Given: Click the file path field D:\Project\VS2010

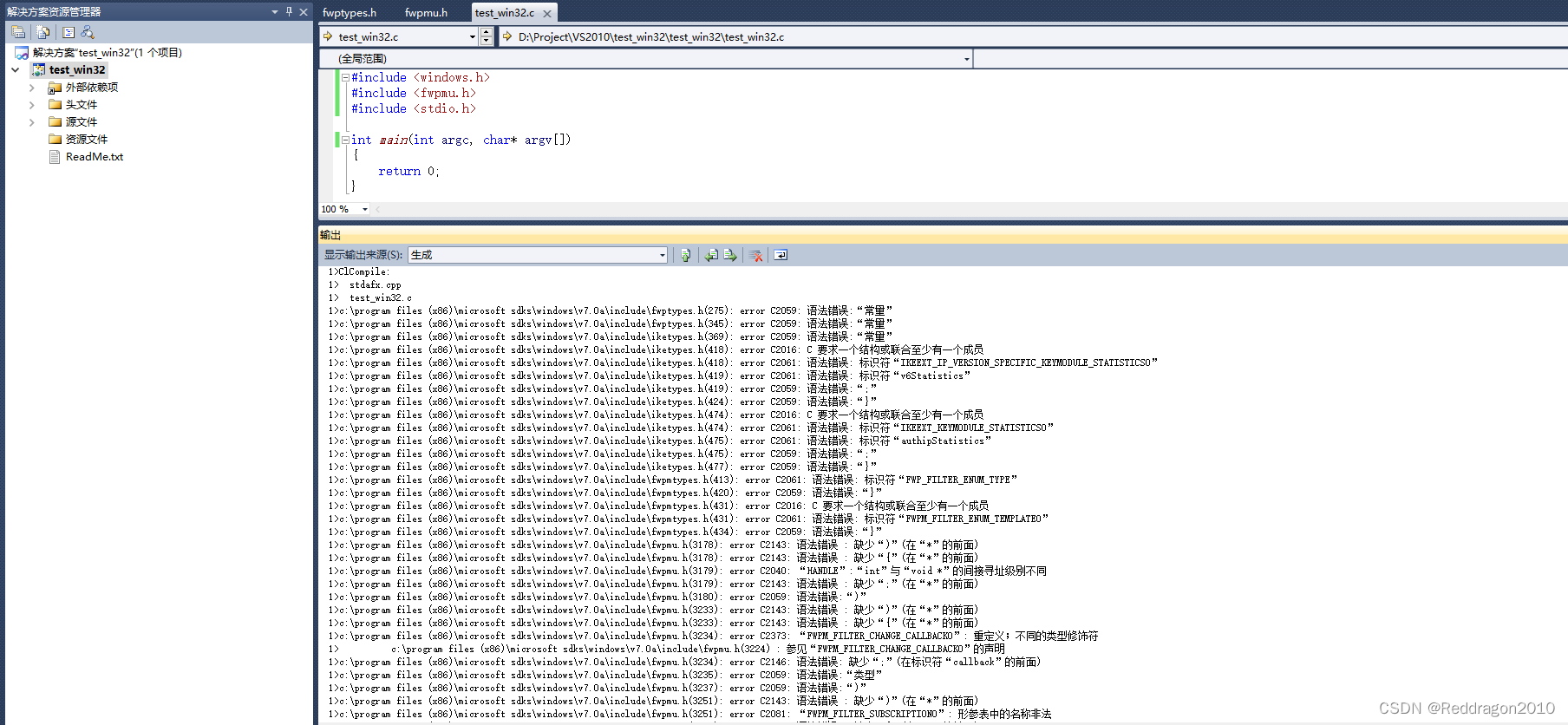Looking at the screenshot, I should click(1034, 36).
